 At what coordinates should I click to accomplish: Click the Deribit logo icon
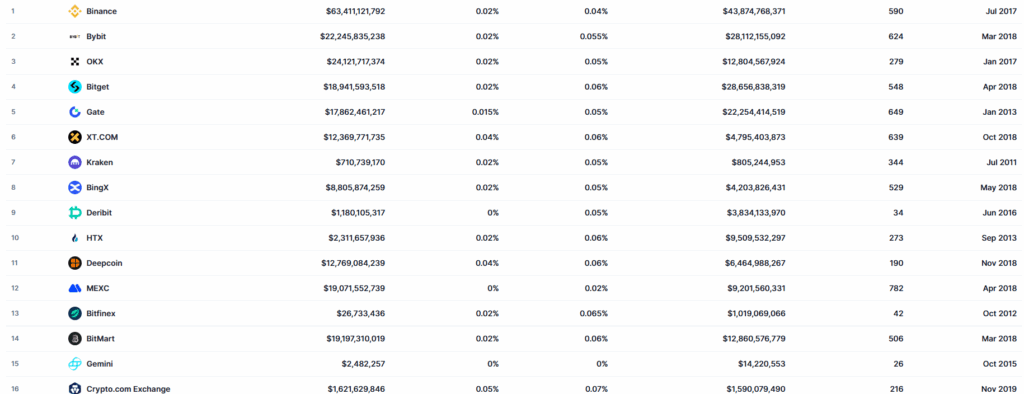(74, 212)
